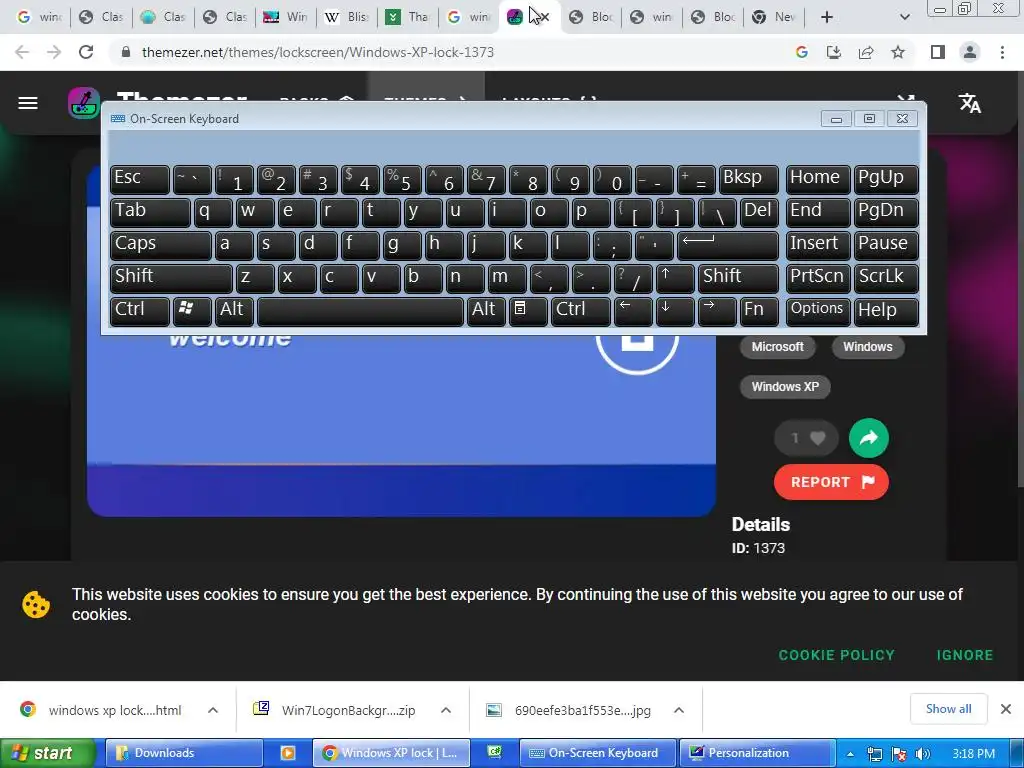Open new tab with plus button
The height and width of the screenshot is (768, 1024).
(x=827, y=17)
